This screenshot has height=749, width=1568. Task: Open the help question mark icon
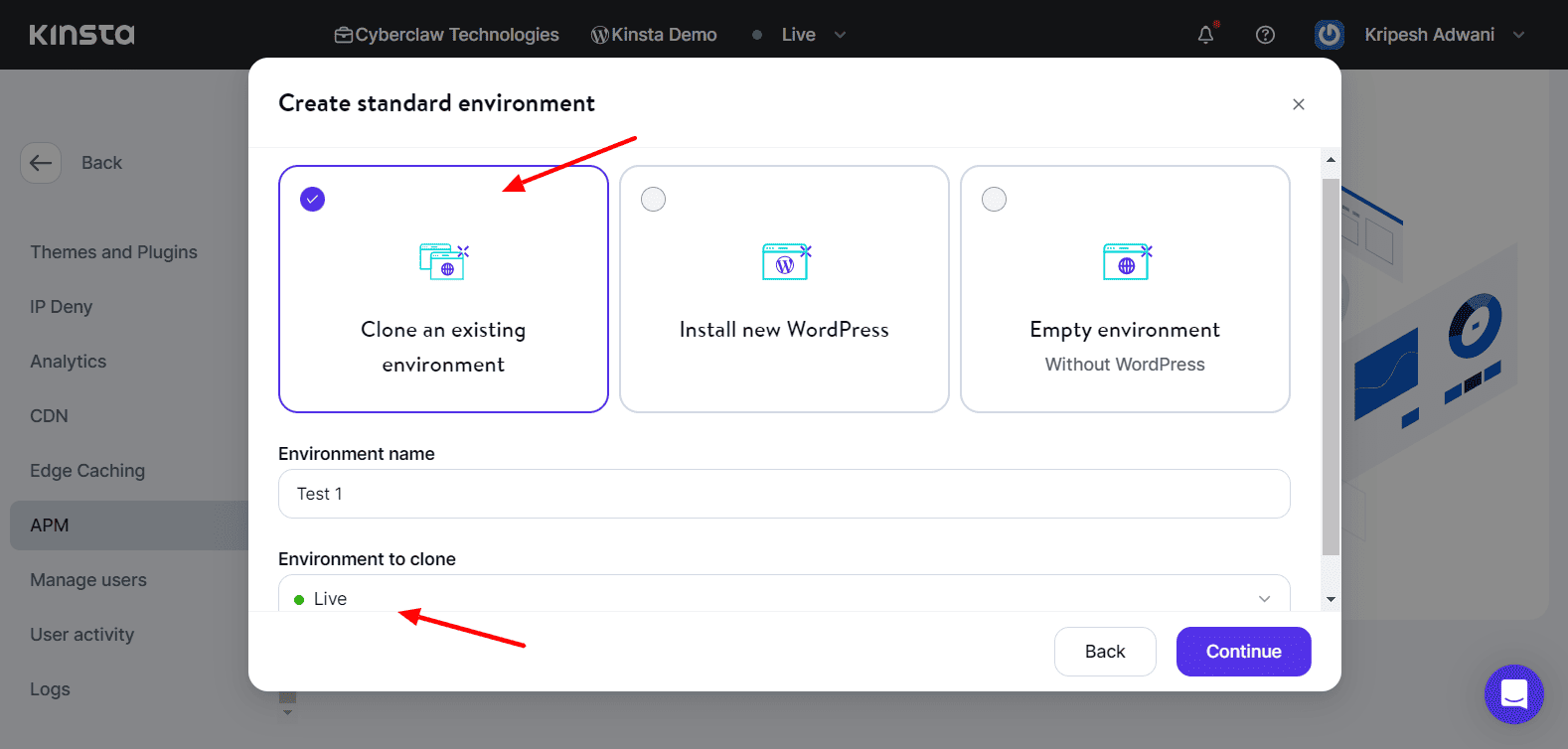point(1265,35)
